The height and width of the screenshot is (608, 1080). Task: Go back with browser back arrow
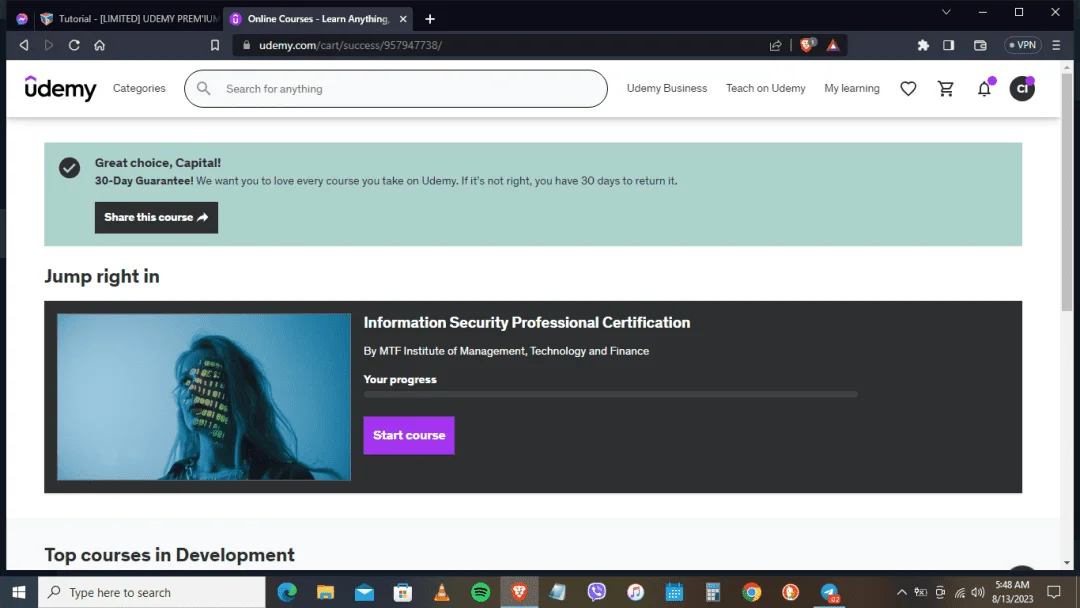pos(24,45)
